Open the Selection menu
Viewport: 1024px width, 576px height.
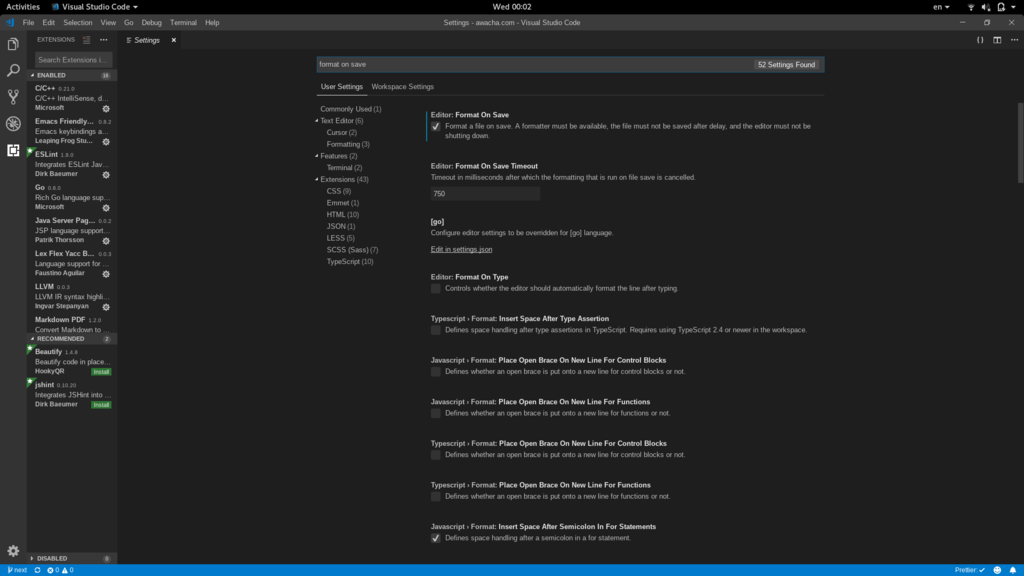[x=78, y=22]
